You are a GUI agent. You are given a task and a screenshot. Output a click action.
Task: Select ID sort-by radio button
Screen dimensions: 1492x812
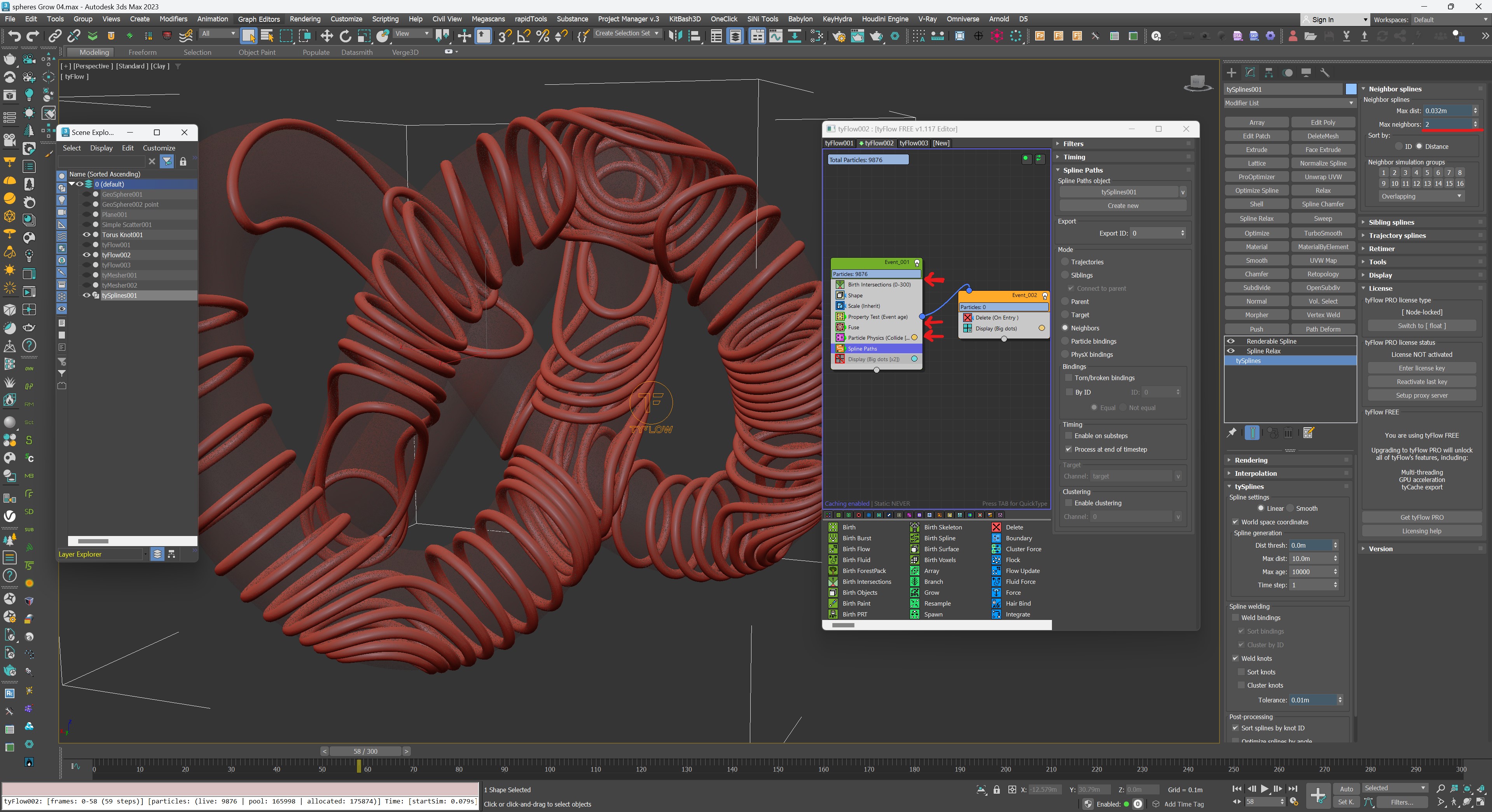click(x=1399, y=147)
